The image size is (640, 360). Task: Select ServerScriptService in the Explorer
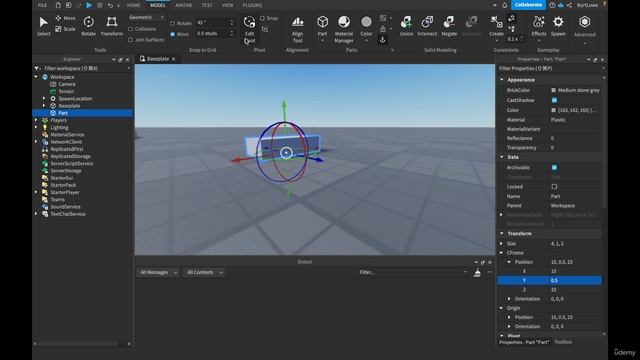pos(72,163)
